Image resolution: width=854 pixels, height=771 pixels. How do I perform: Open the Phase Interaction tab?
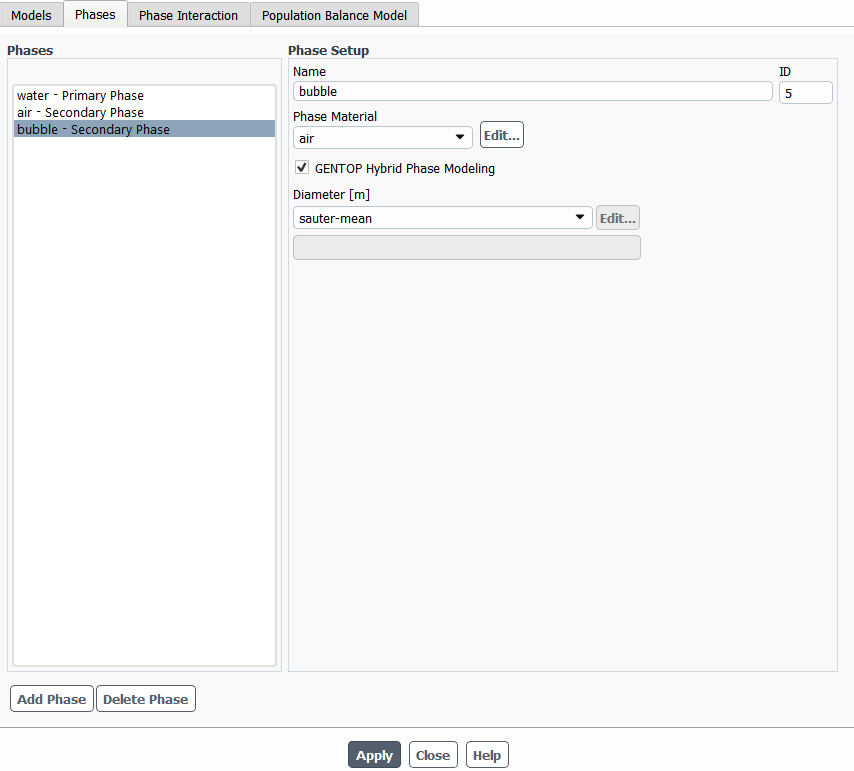(188, 15)
